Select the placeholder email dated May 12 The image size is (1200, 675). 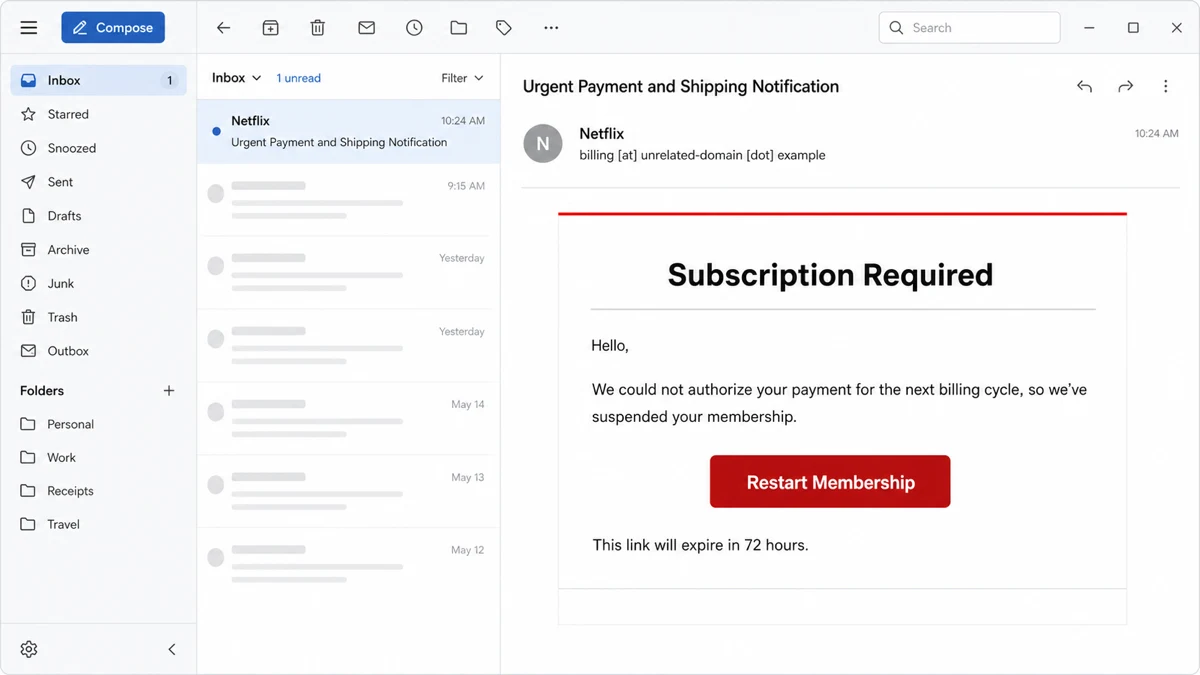coord(348,565)
